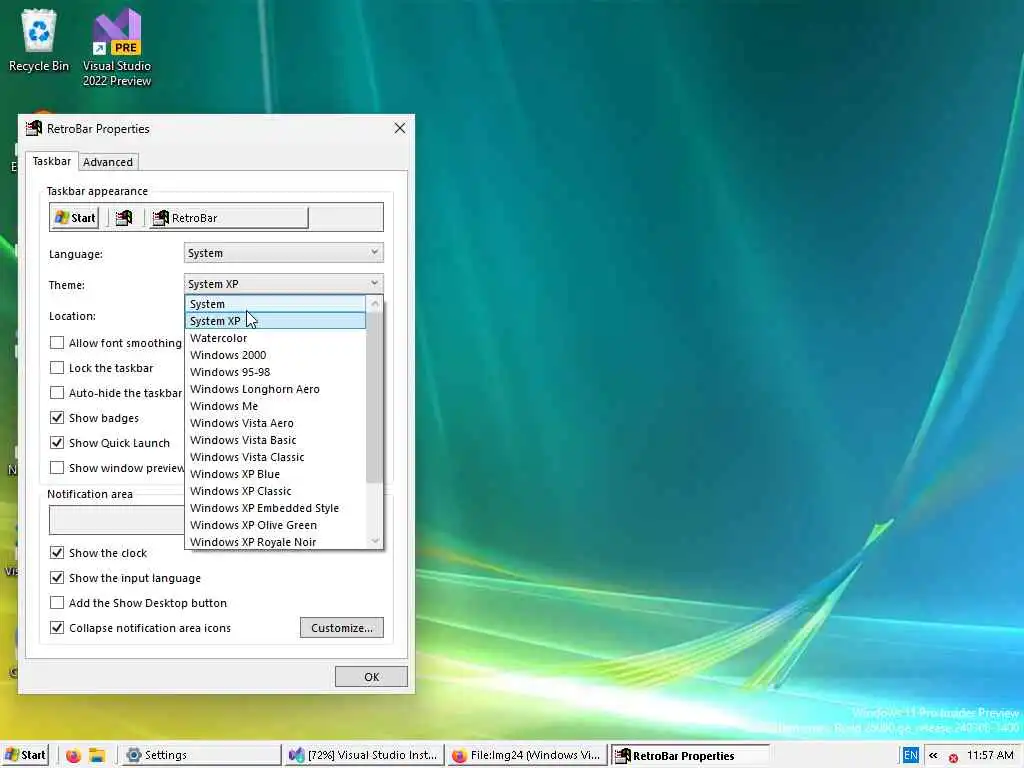The image size is (1024, 768).
Task: Select the Windows Vista Aero theme
Action: 276,423
